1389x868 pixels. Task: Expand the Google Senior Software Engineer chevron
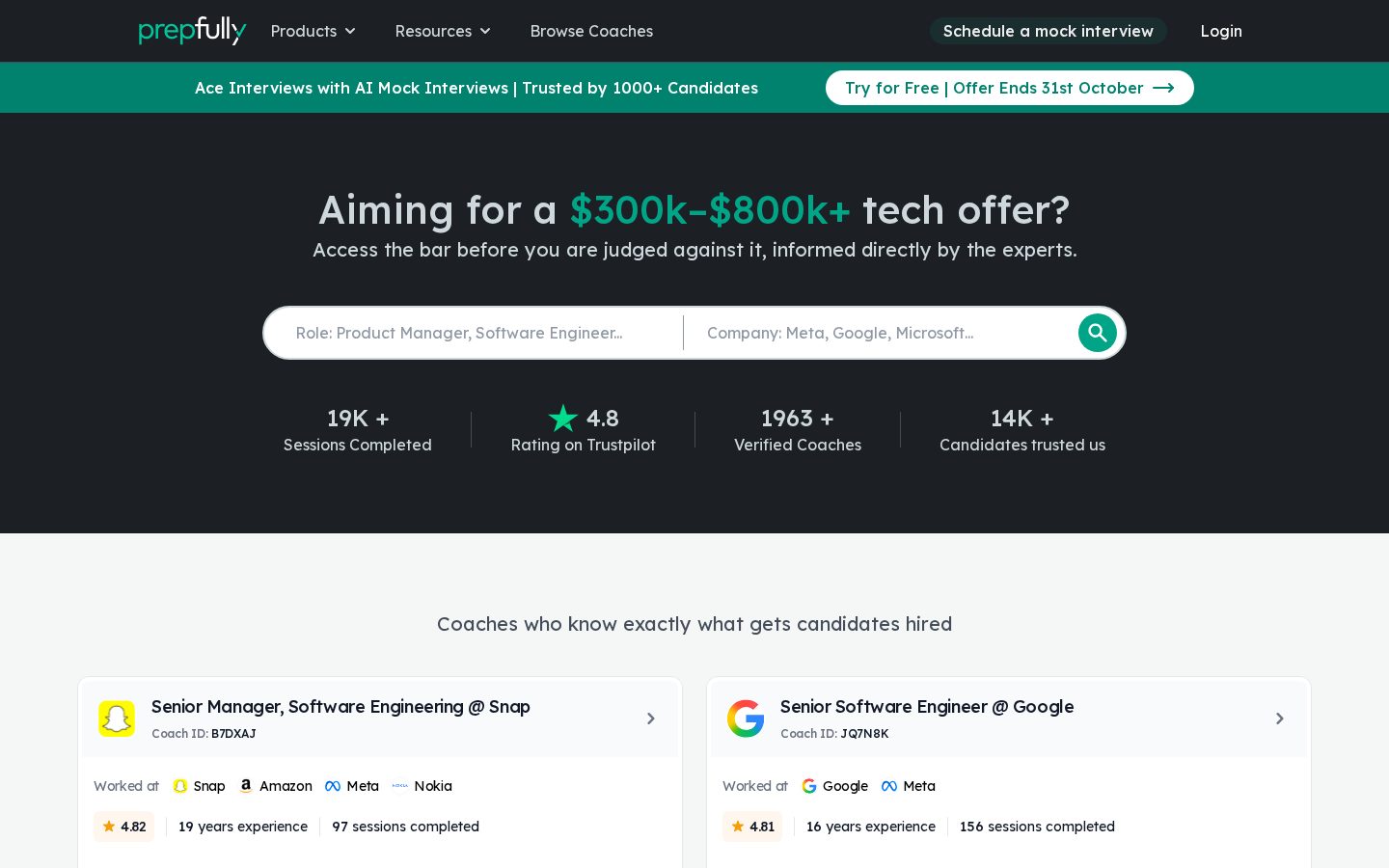1280,719
